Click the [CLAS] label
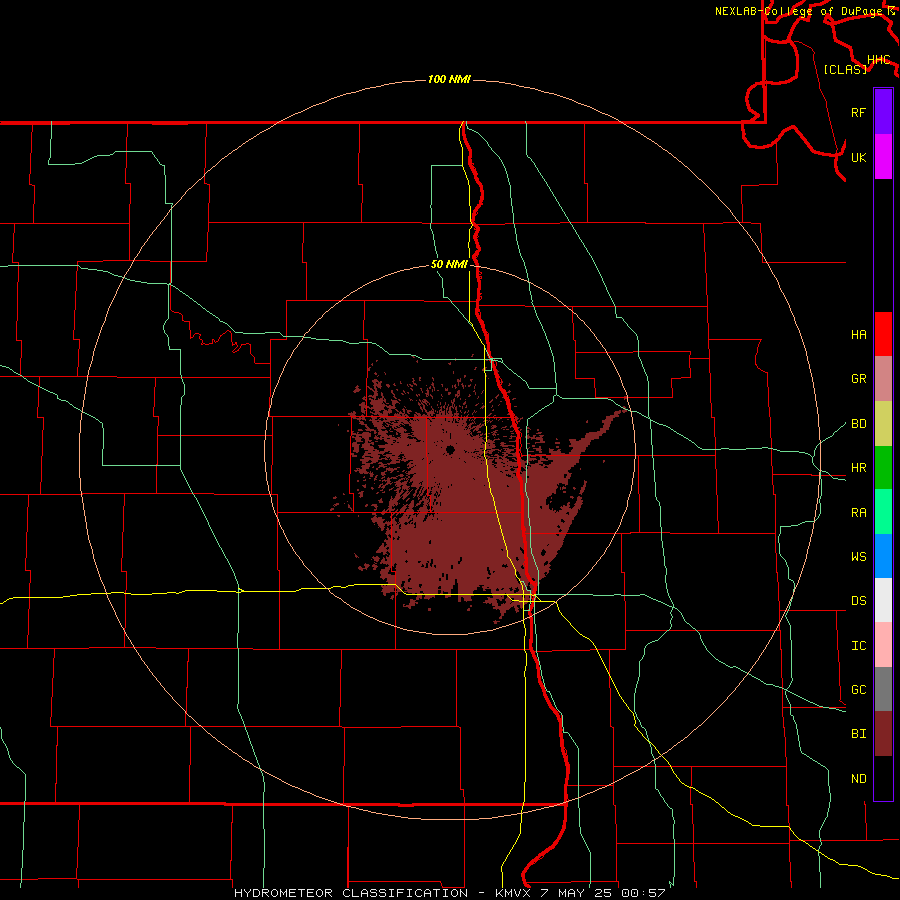Screen dimensions: 900x900 (x=845, y=69)
